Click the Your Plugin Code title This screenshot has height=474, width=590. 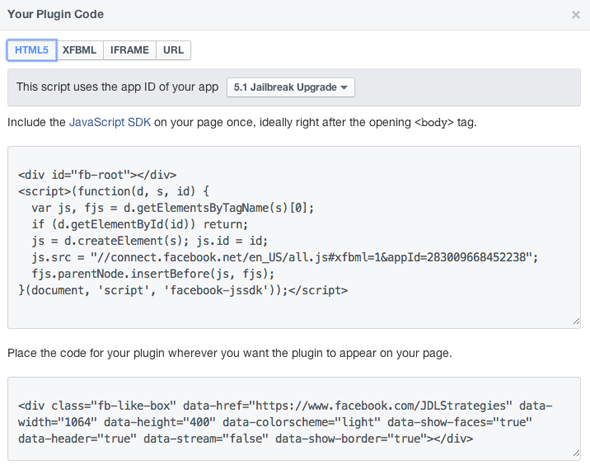click(x=56, y=14)
